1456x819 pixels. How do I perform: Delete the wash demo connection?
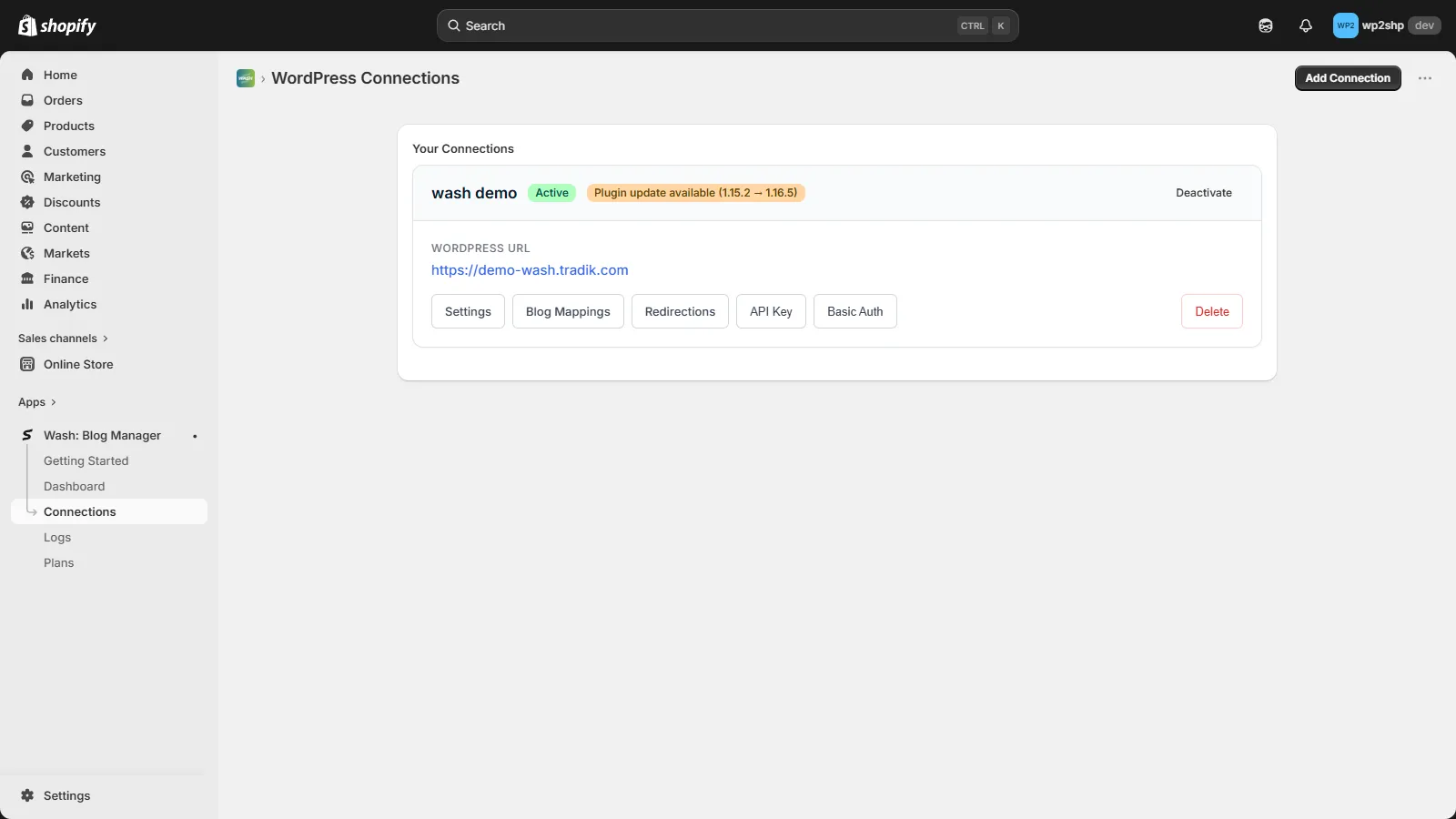[x=1212, y=311]
